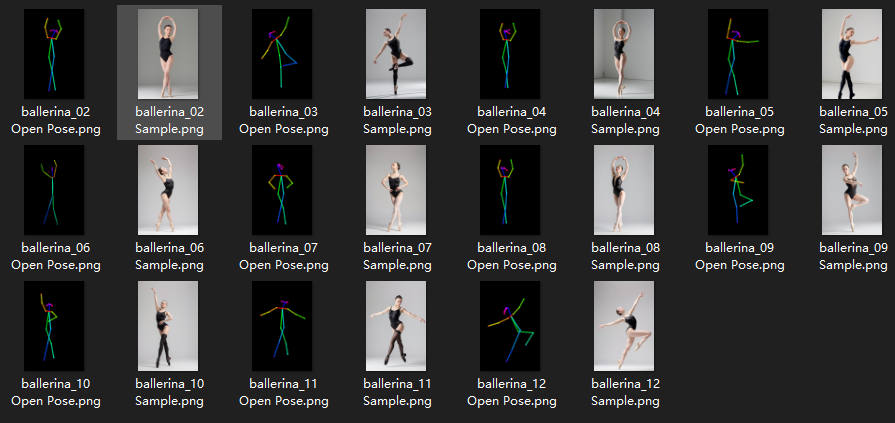
Task: Select the ballerina_05 Sample.png photo thumbnail
Action: [x=852, y=54]
